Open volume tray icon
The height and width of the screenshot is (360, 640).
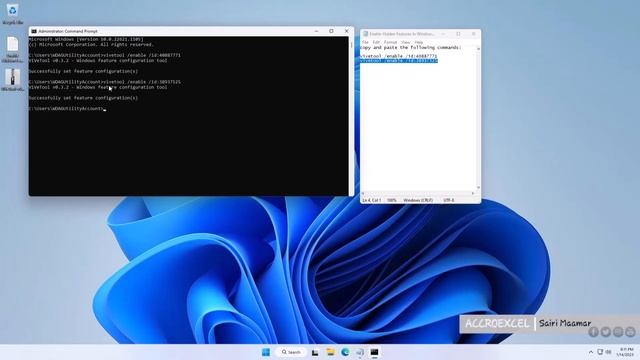click(x=608, y=352)
